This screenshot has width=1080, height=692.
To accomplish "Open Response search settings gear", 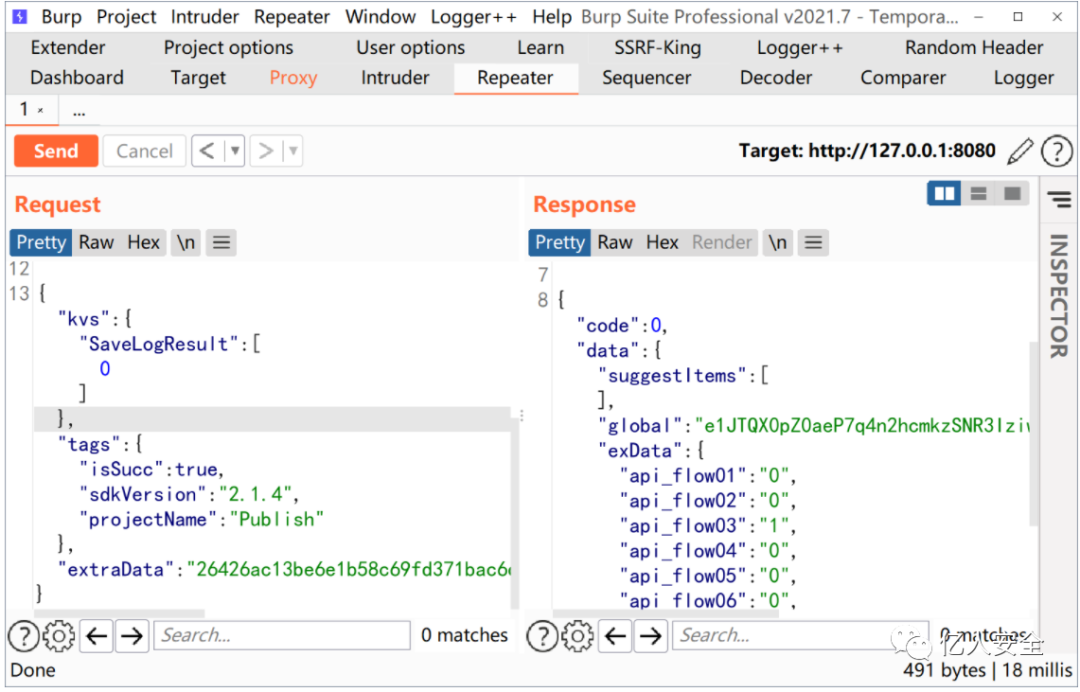I will pos(578,636).
